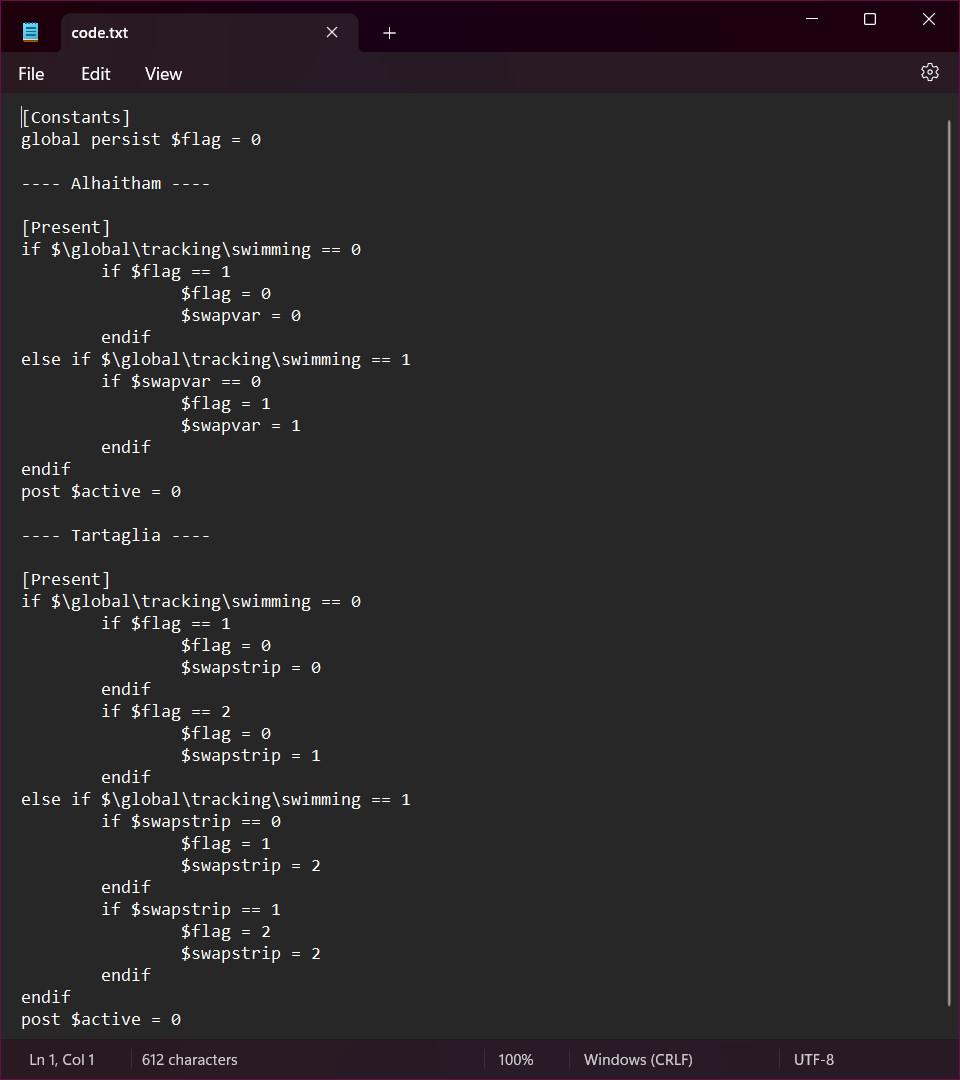Add a new tab with the plus icon

(389, 33)
